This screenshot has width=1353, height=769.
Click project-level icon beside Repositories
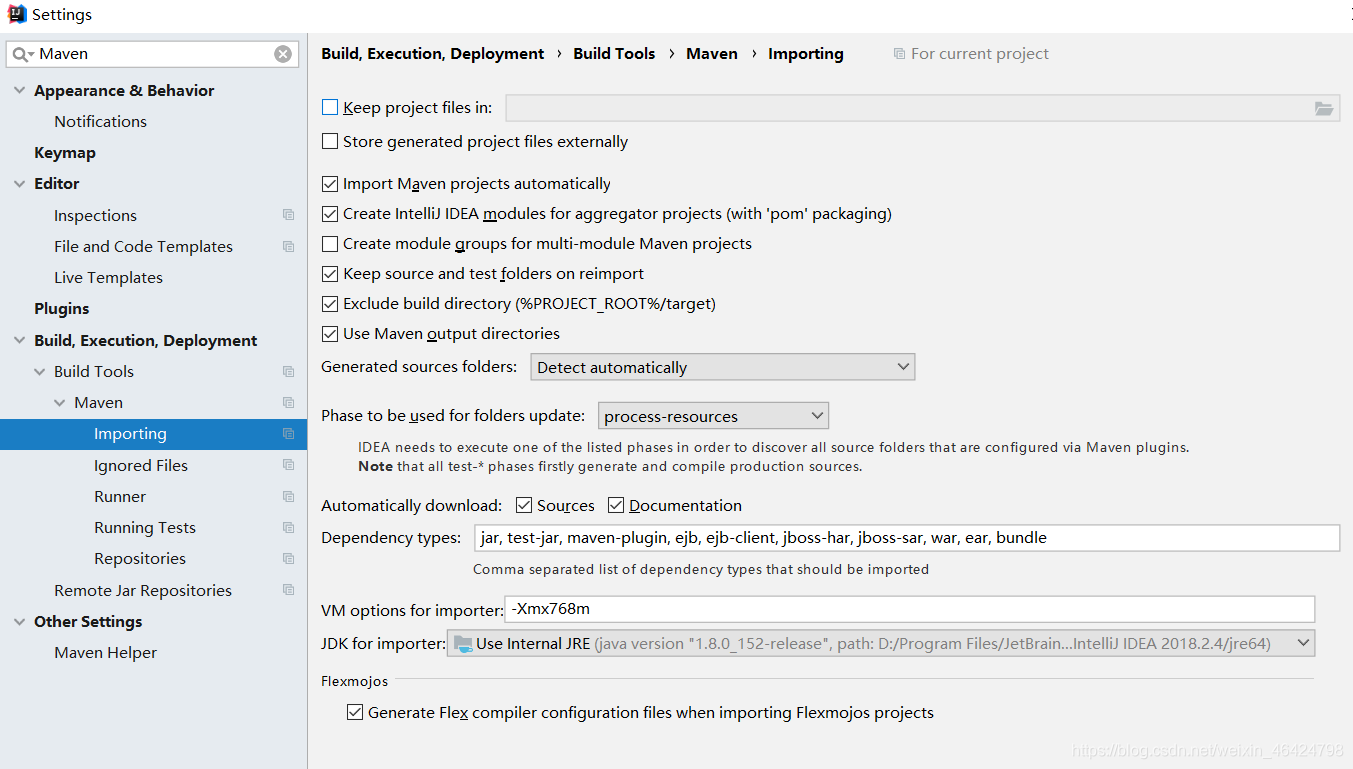(x=288, y=558)
